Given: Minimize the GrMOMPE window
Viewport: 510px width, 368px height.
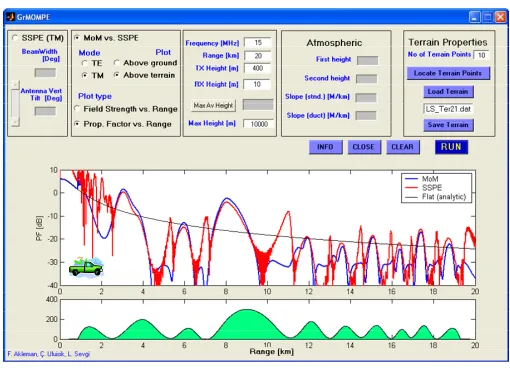Looking at the screenshot, I should pyautogui.click(x=474, y=17).
